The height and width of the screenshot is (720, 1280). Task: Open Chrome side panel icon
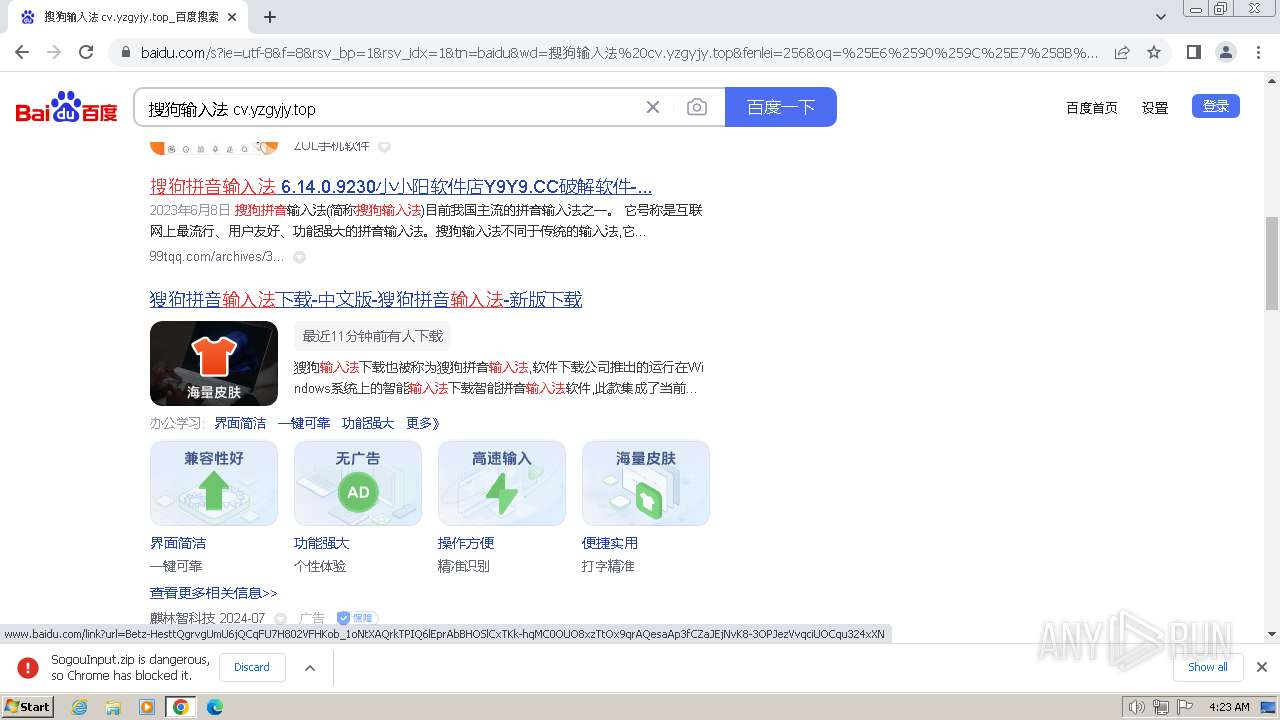[1193, 52]
